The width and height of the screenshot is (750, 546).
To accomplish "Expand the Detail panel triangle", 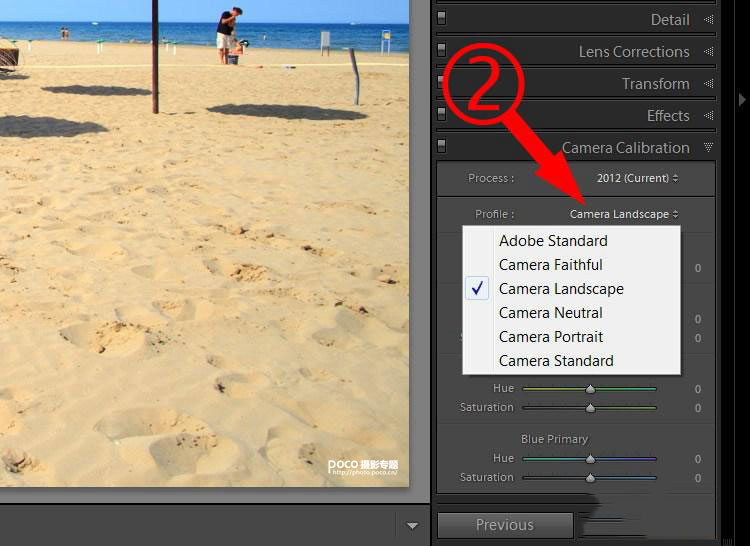I will (708, 19).
